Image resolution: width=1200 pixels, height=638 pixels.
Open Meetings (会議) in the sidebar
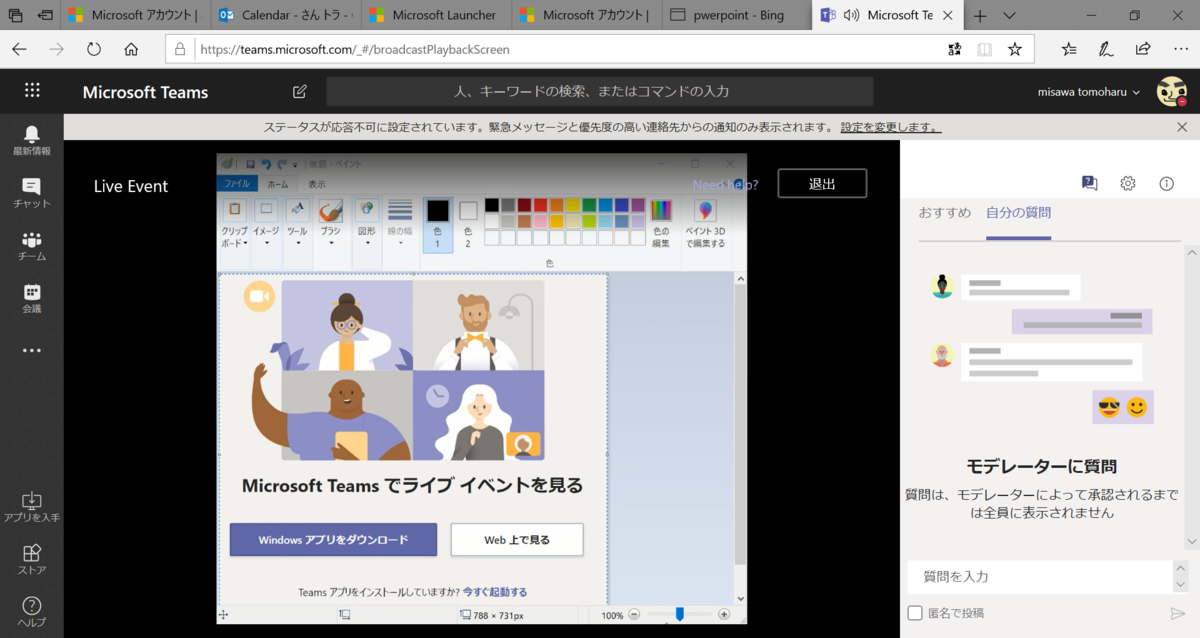(x=32, y=299)
